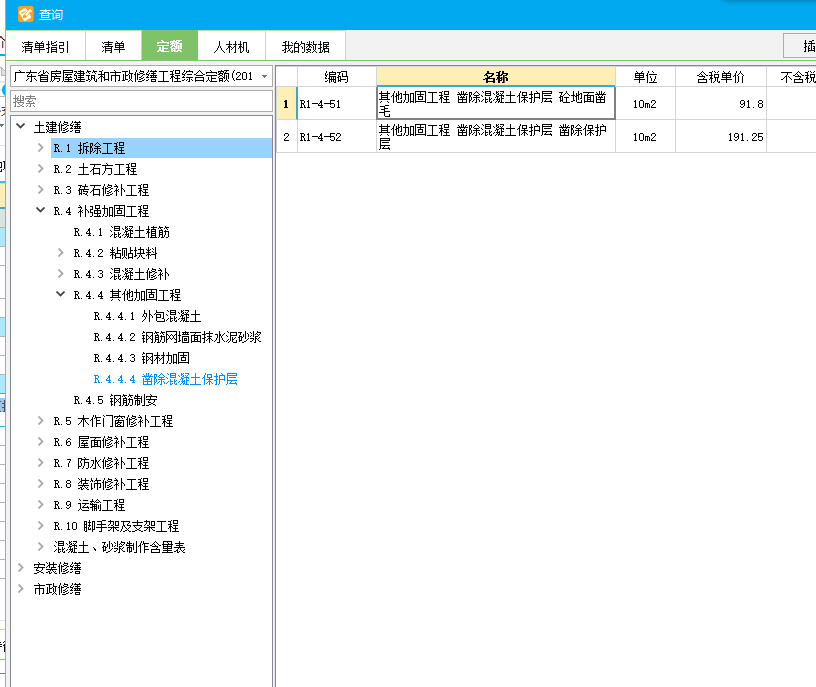Expand the R.4.3 混凝土修补 node
816x687 pixels.
(x=60, y=274)
